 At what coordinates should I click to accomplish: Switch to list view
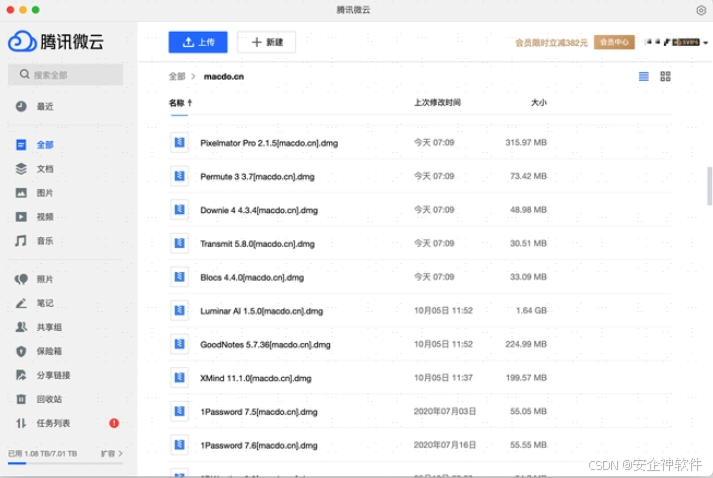pos(643,76)
